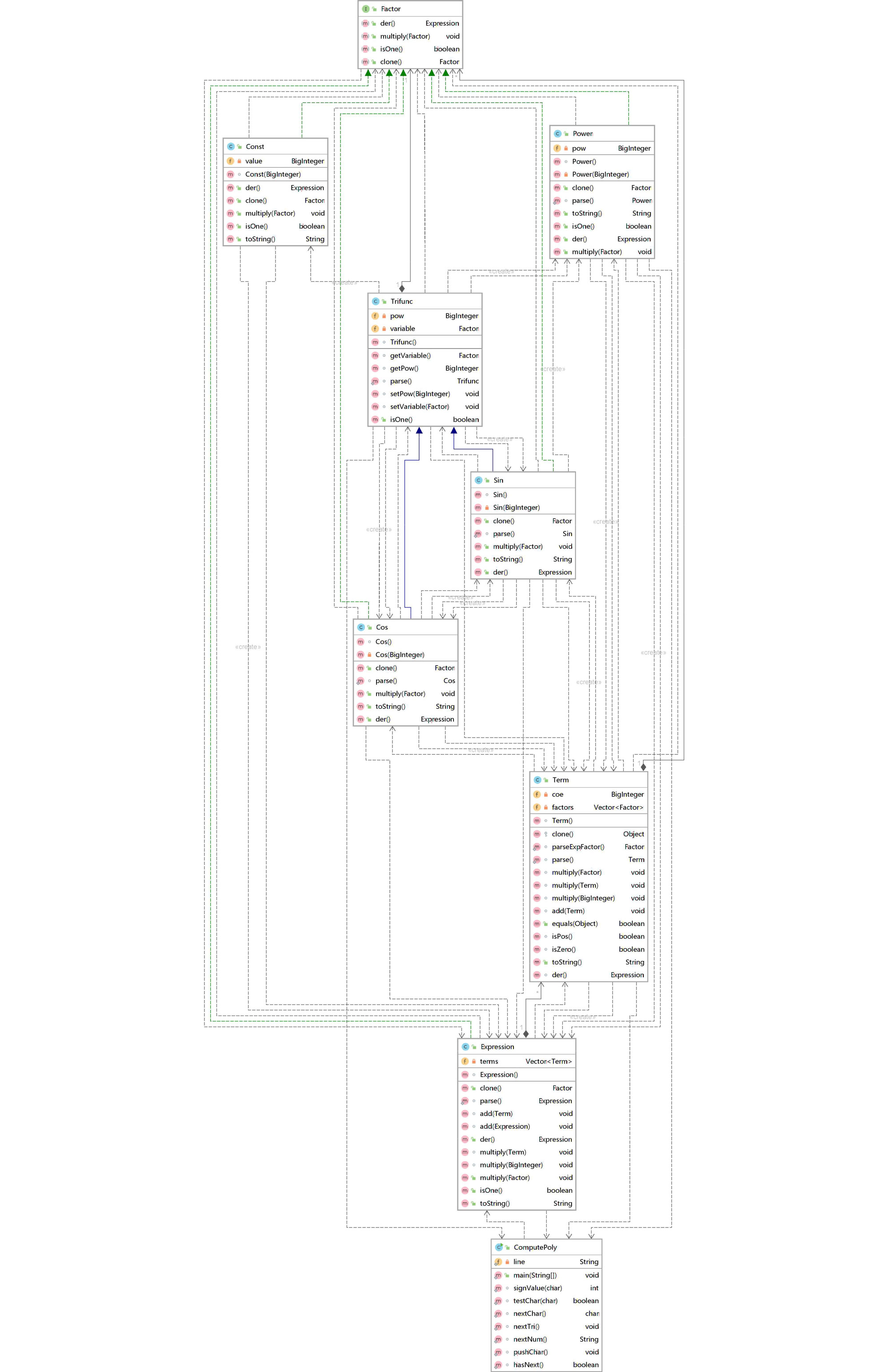Screen dimensions: 889x1372
Task: Select the Power parse() method
Action: tap(582, 201)
